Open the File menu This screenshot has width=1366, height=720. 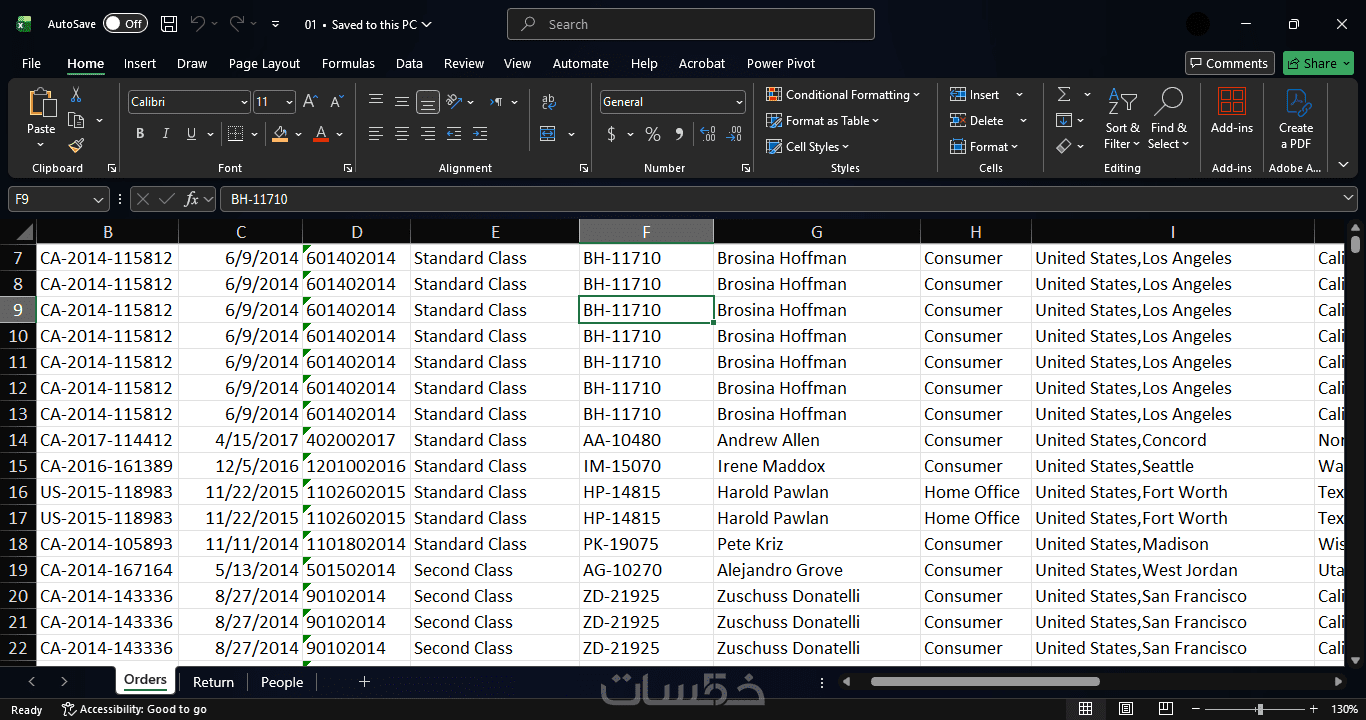click(31, 63)
